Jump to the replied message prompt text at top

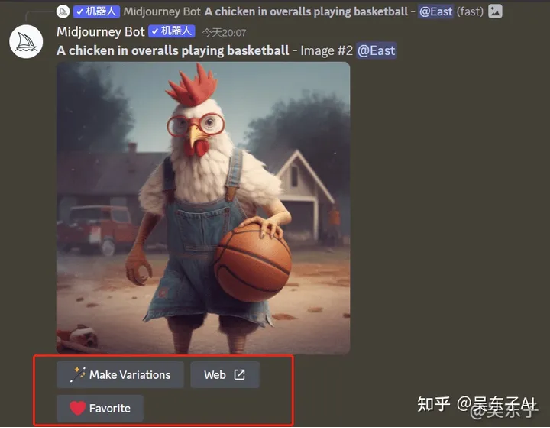[306, 12]
